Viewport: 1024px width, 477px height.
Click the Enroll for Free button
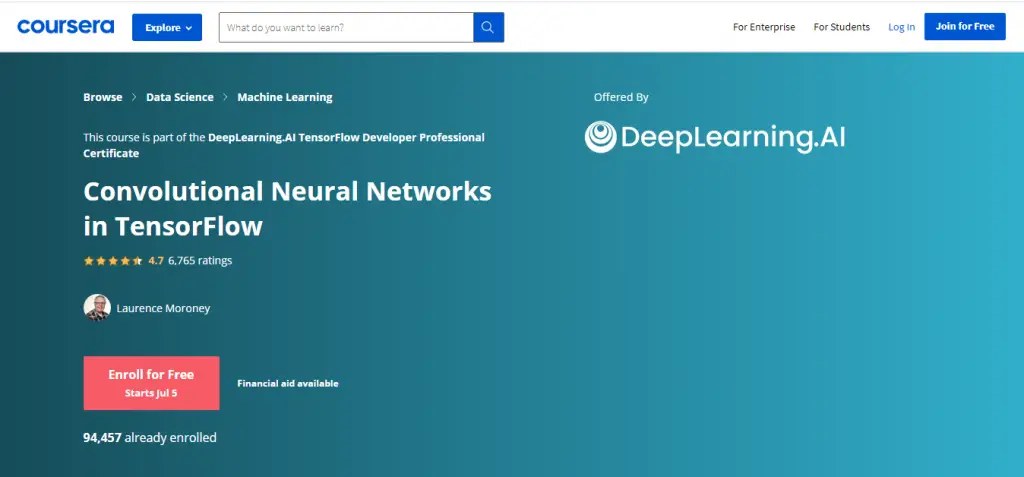point(151,382)
